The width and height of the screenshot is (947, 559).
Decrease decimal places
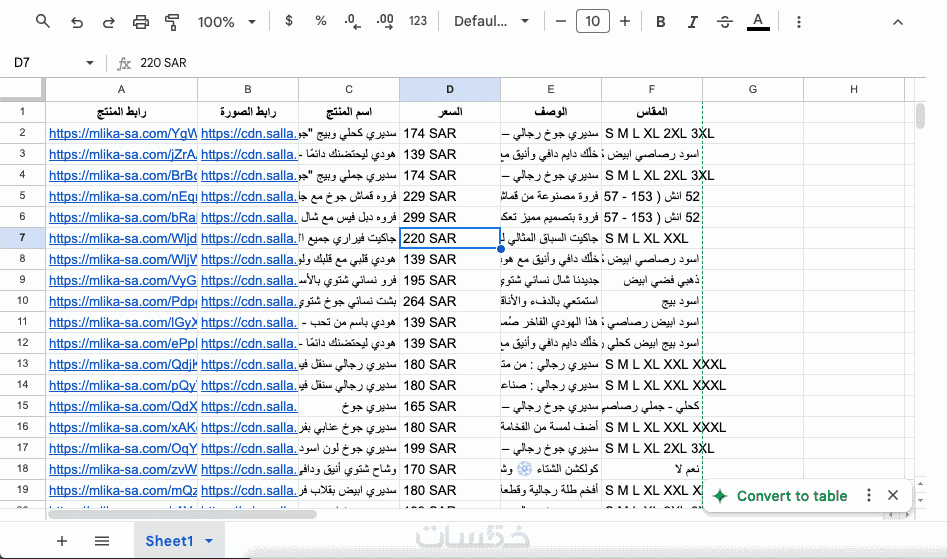coord(353,22)
